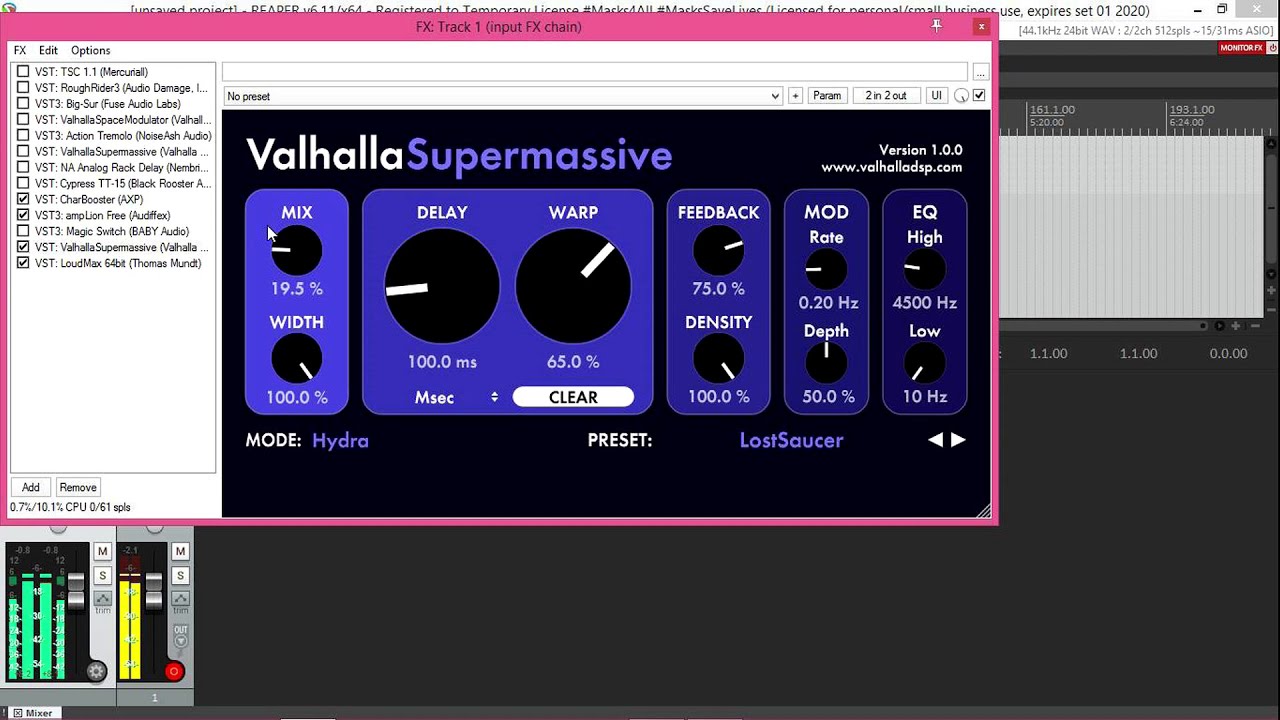
Task: Click the WIDTH knob
Action: coord(297,359)
